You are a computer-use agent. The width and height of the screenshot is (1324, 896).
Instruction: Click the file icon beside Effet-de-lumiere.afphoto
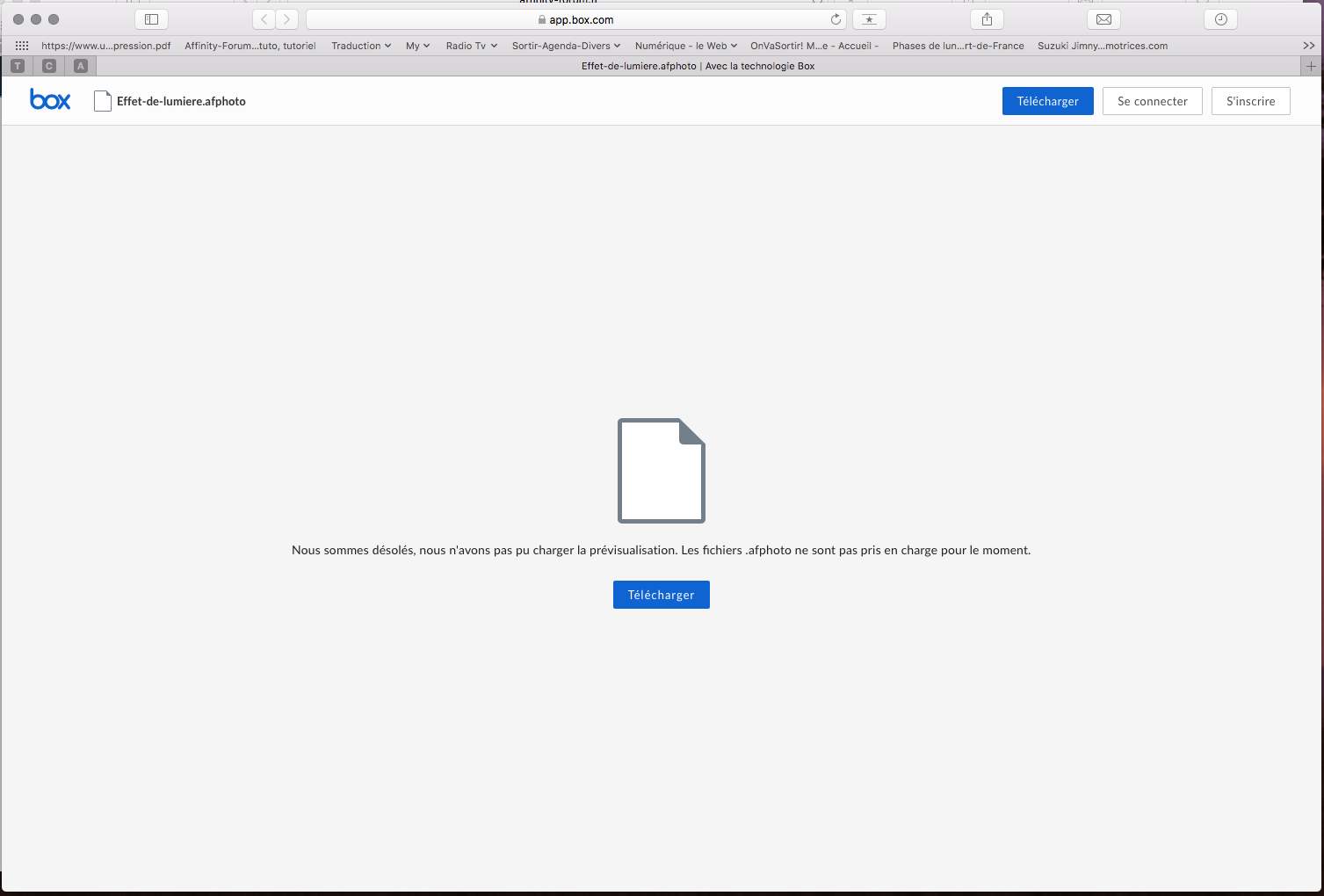click(103, 101)
